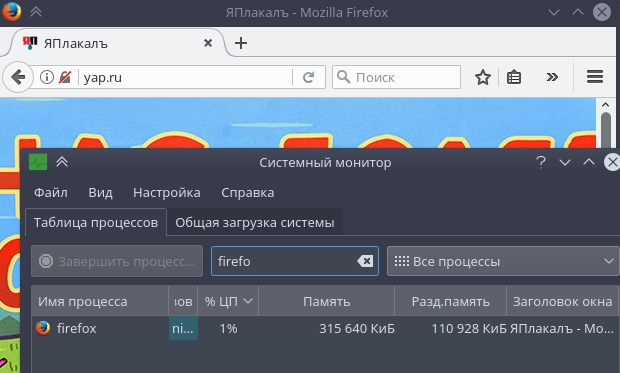Select the firefox process row
This screenshot has width=620, height=373.
(x=325, y=328)
